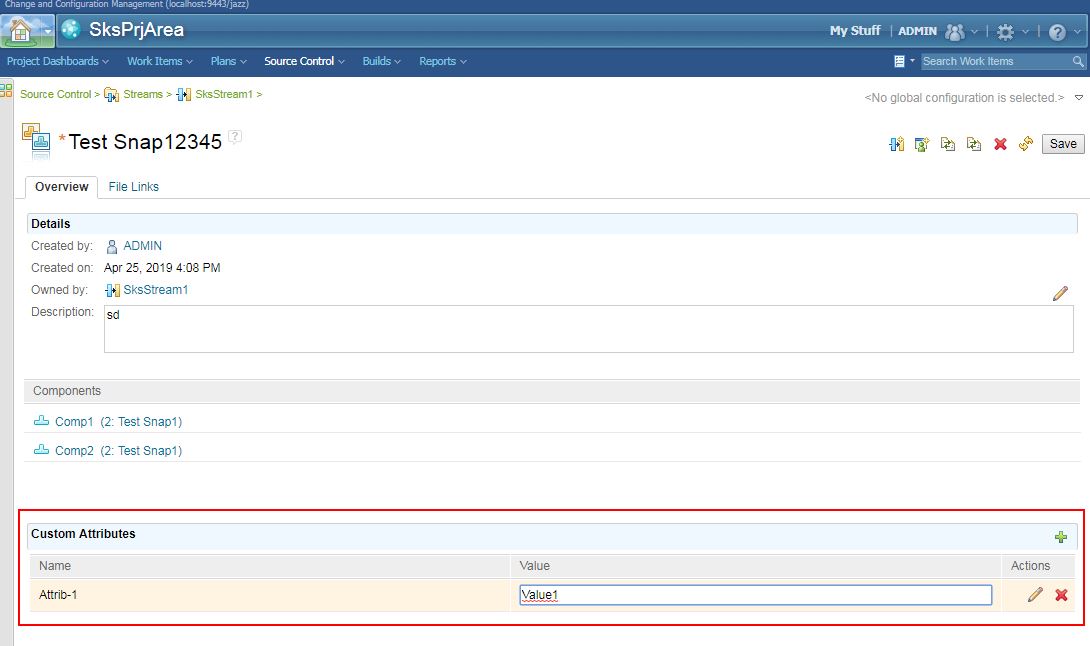1090x646 pixels.
Task: Click the admin gear icon in the banner
Action: click(x=1006, y=31)
